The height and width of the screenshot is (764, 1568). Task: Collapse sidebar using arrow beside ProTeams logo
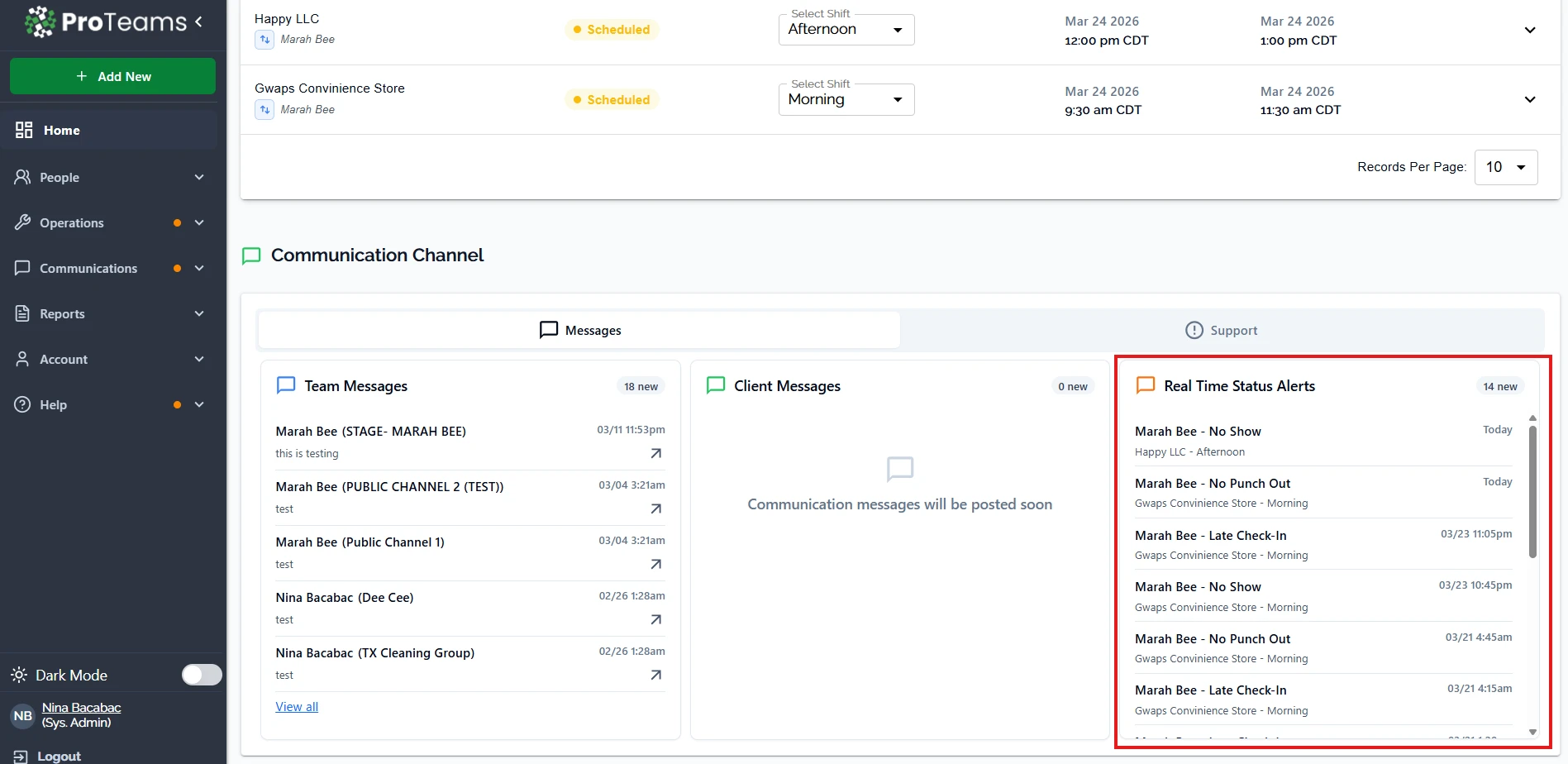[x=198, y=22]
